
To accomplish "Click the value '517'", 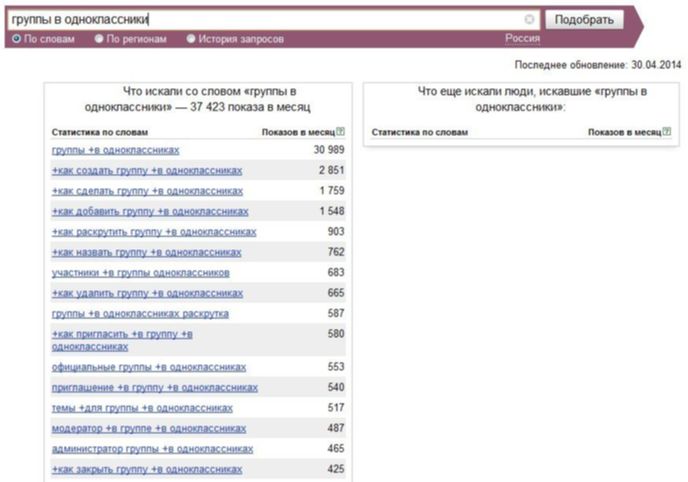I will 336,408.
